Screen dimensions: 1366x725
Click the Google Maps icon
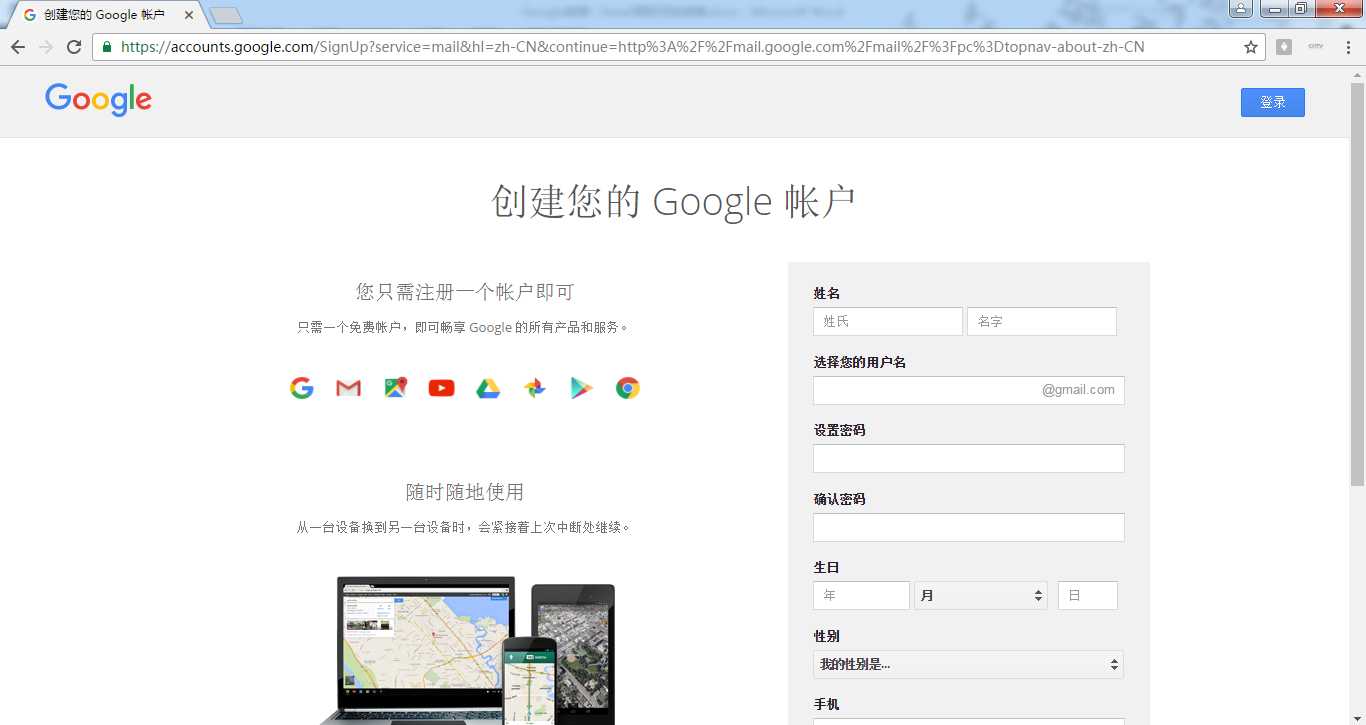395,388
